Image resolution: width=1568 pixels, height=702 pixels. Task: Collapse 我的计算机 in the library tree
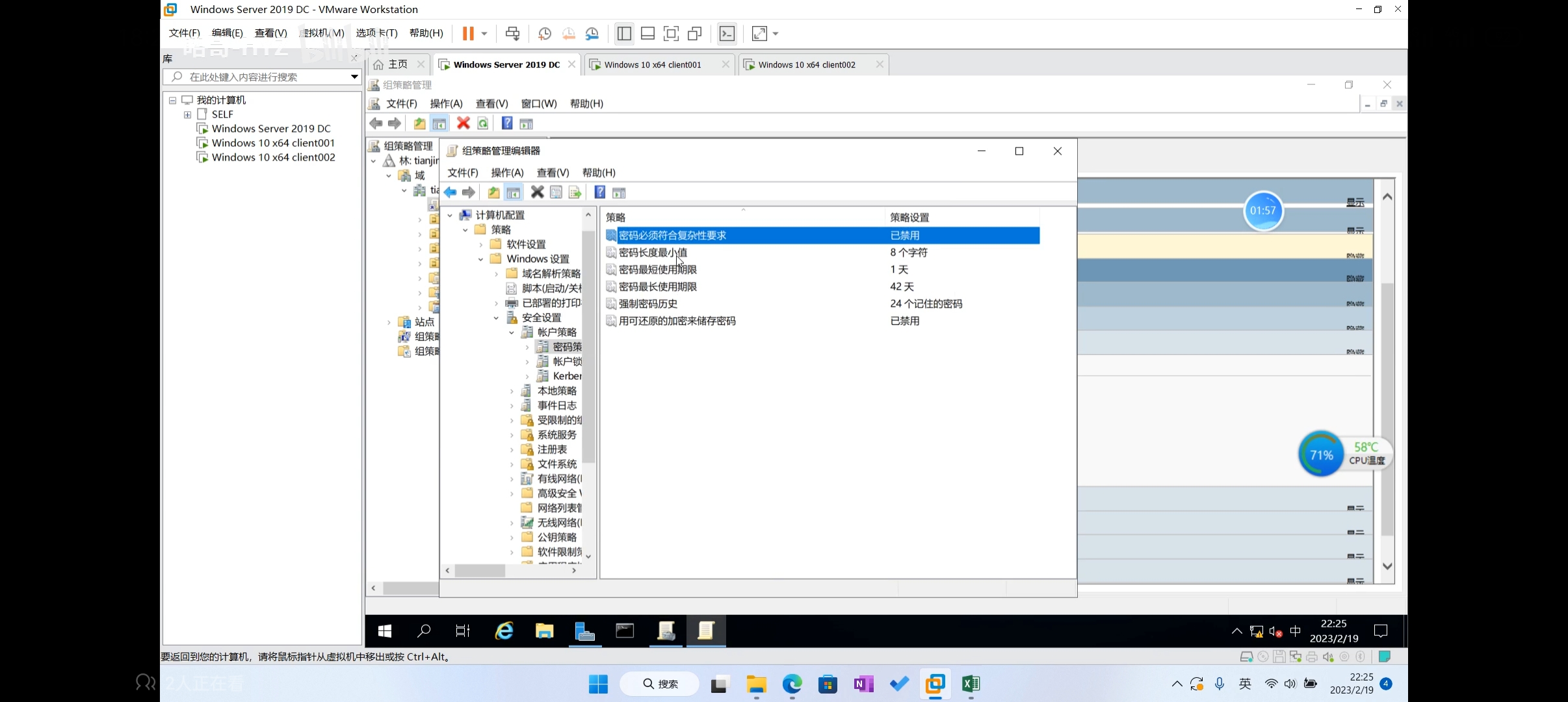(172, 100)
